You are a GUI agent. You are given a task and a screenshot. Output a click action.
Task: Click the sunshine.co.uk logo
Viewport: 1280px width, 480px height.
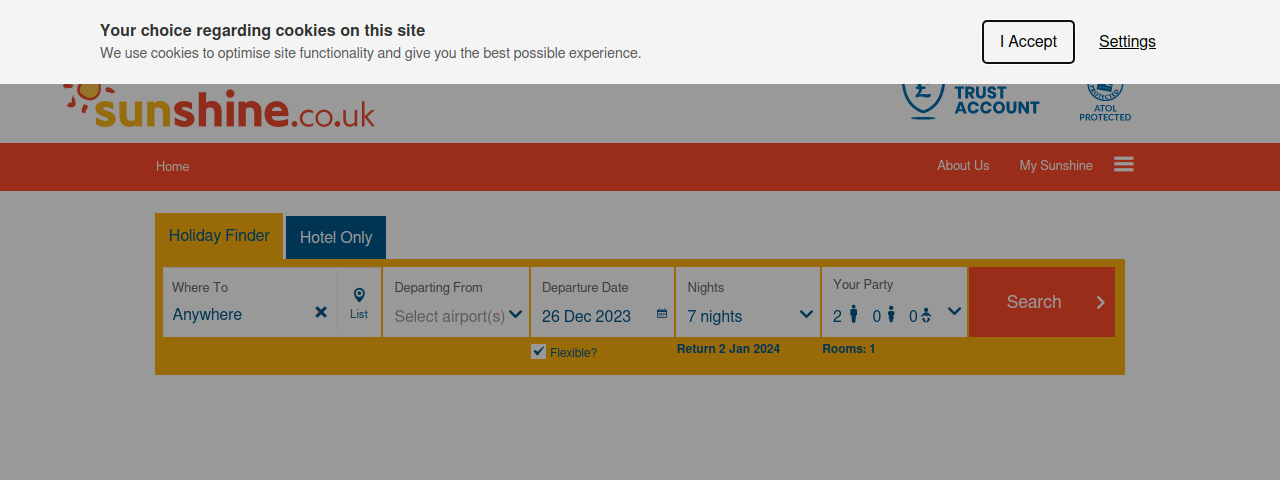[220, 106]
